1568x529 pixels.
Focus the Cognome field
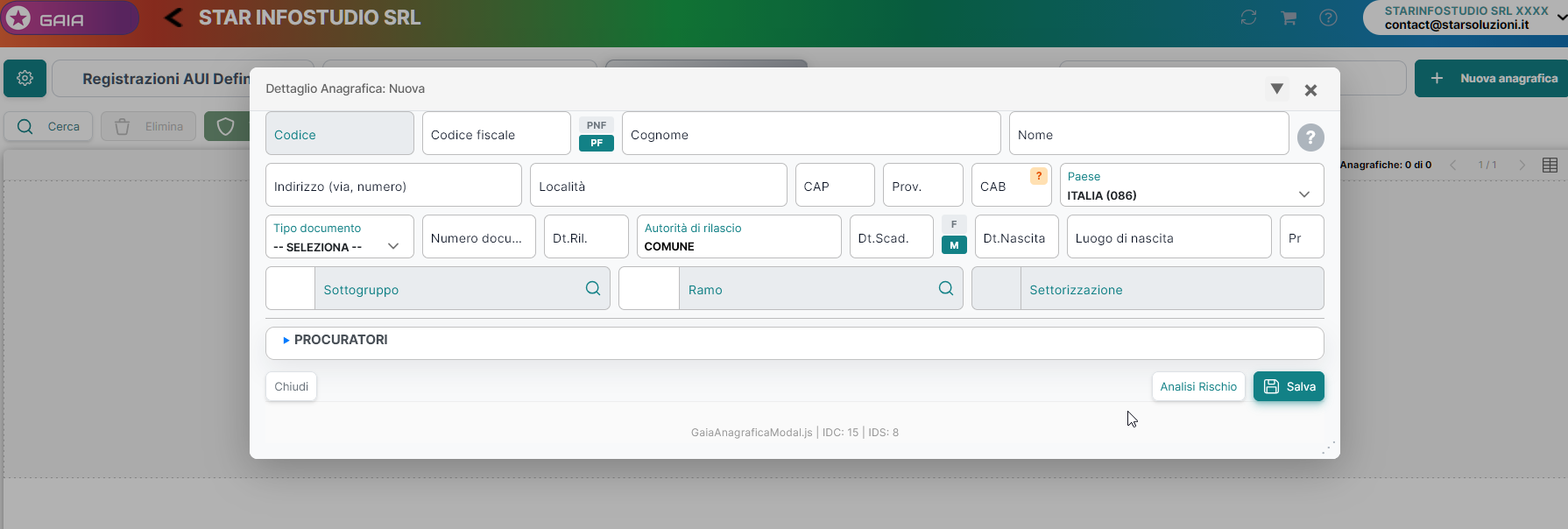coord(811,133)
